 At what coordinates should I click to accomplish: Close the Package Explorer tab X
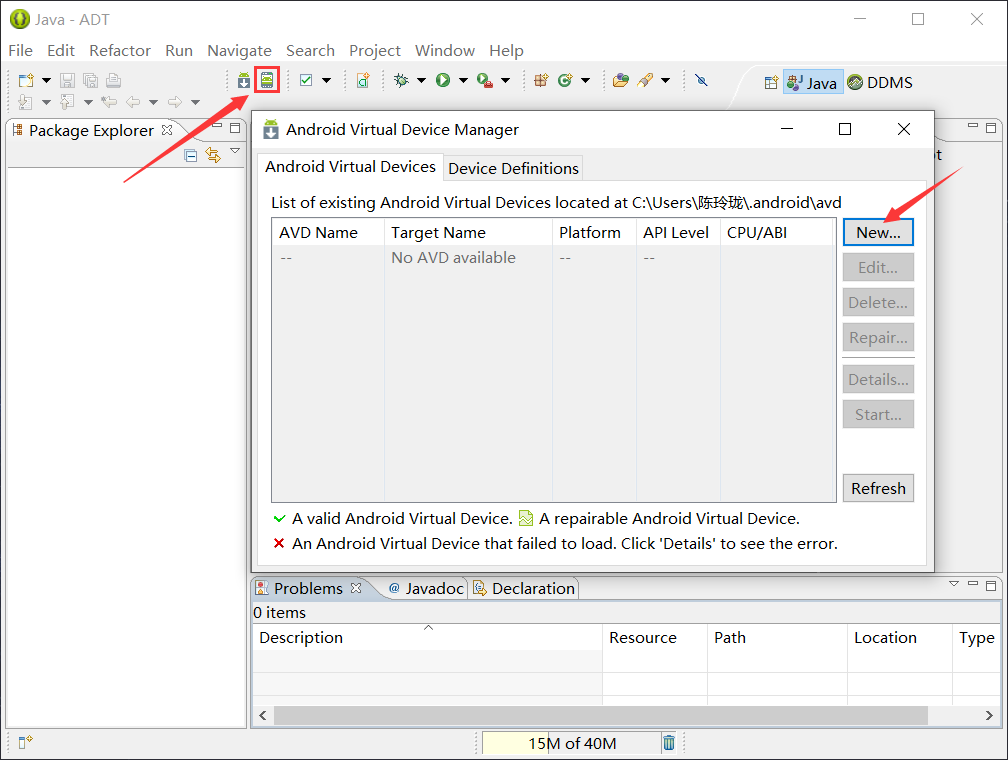(x=167, y=130)
